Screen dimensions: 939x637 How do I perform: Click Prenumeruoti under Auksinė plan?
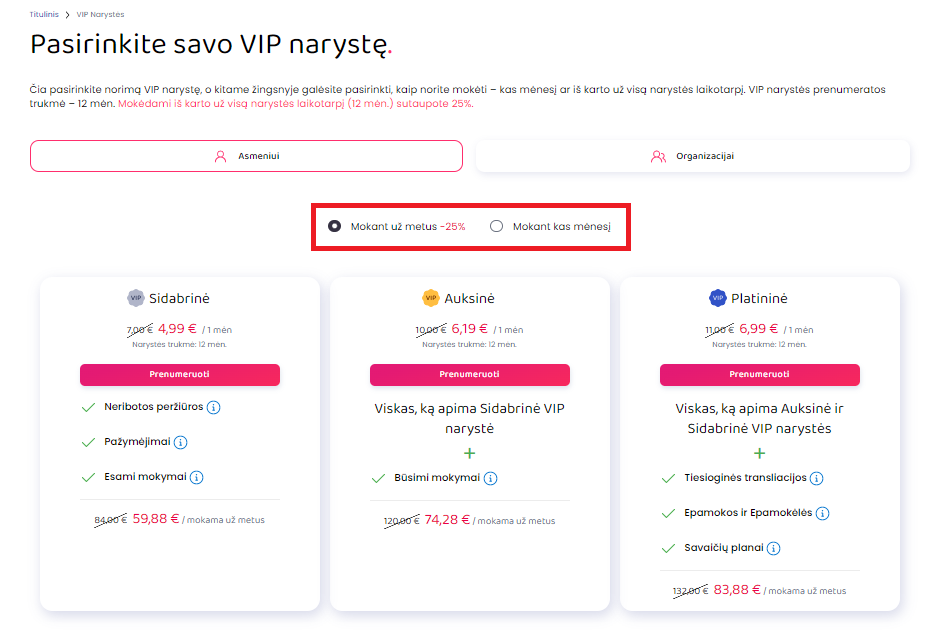click(x=470, y=375)
